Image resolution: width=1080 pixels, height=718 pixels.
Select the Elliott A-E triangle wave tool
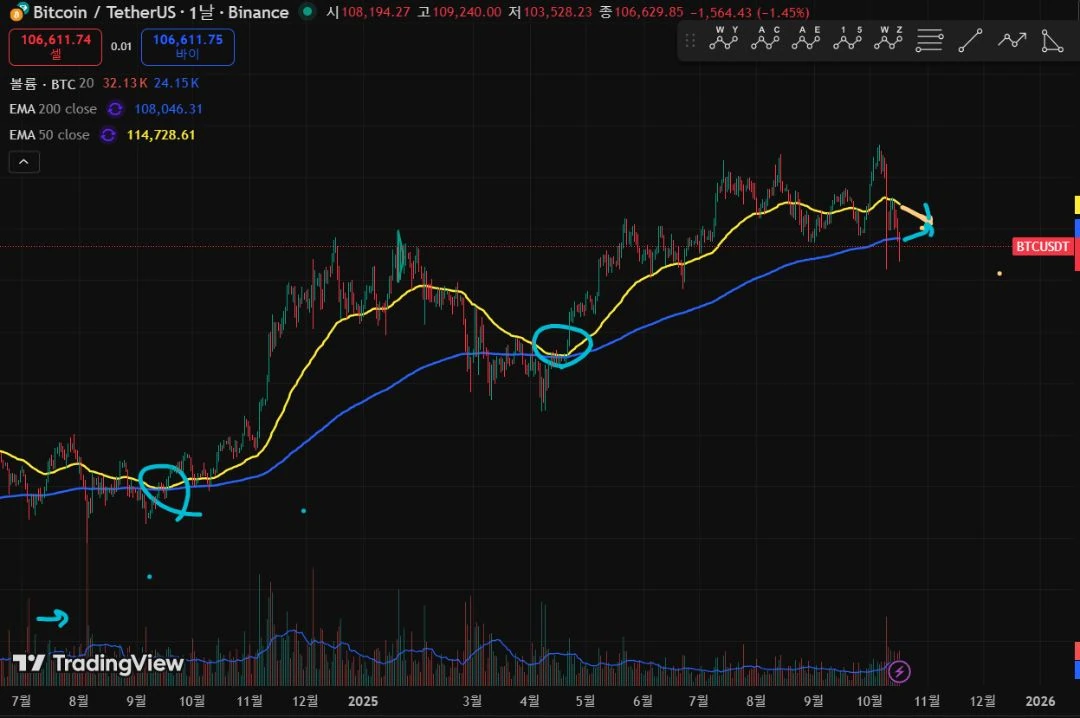806,39
